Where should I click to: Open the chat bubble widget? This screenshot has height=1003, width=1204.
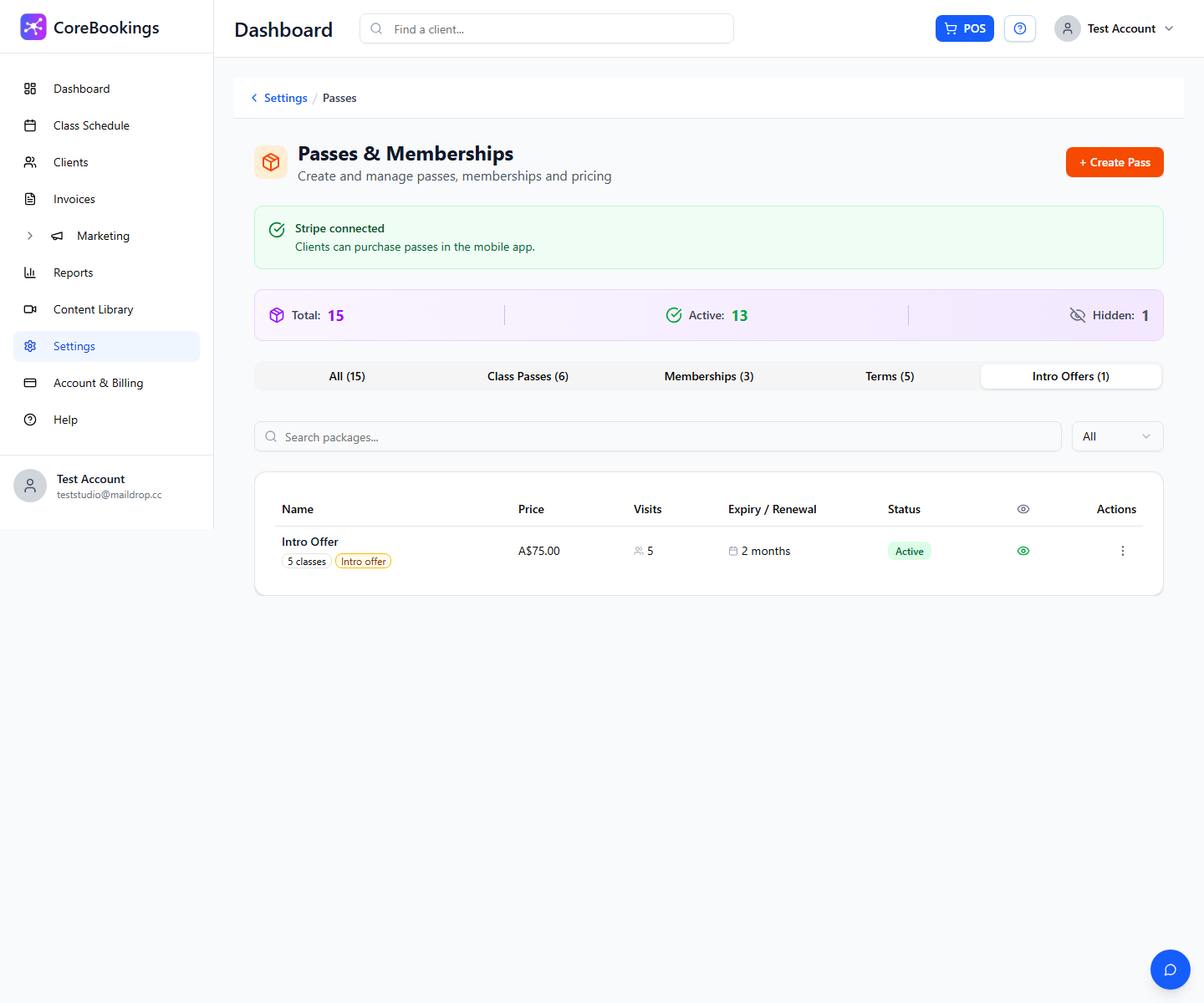[x=1171, y=970]
